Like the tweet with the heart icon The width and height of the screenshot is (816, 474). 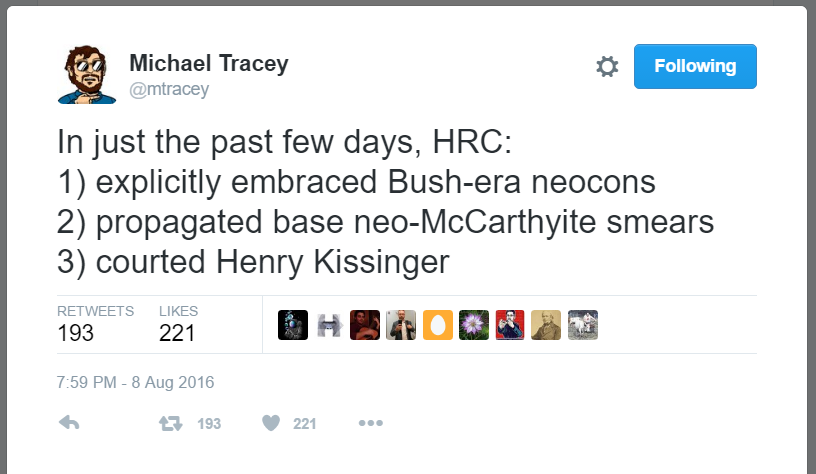tap(270, 423)
